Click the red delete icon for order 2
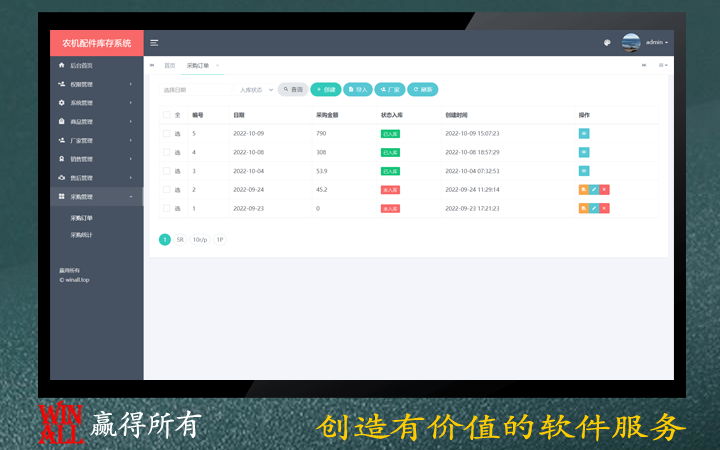 coord(604,190)
